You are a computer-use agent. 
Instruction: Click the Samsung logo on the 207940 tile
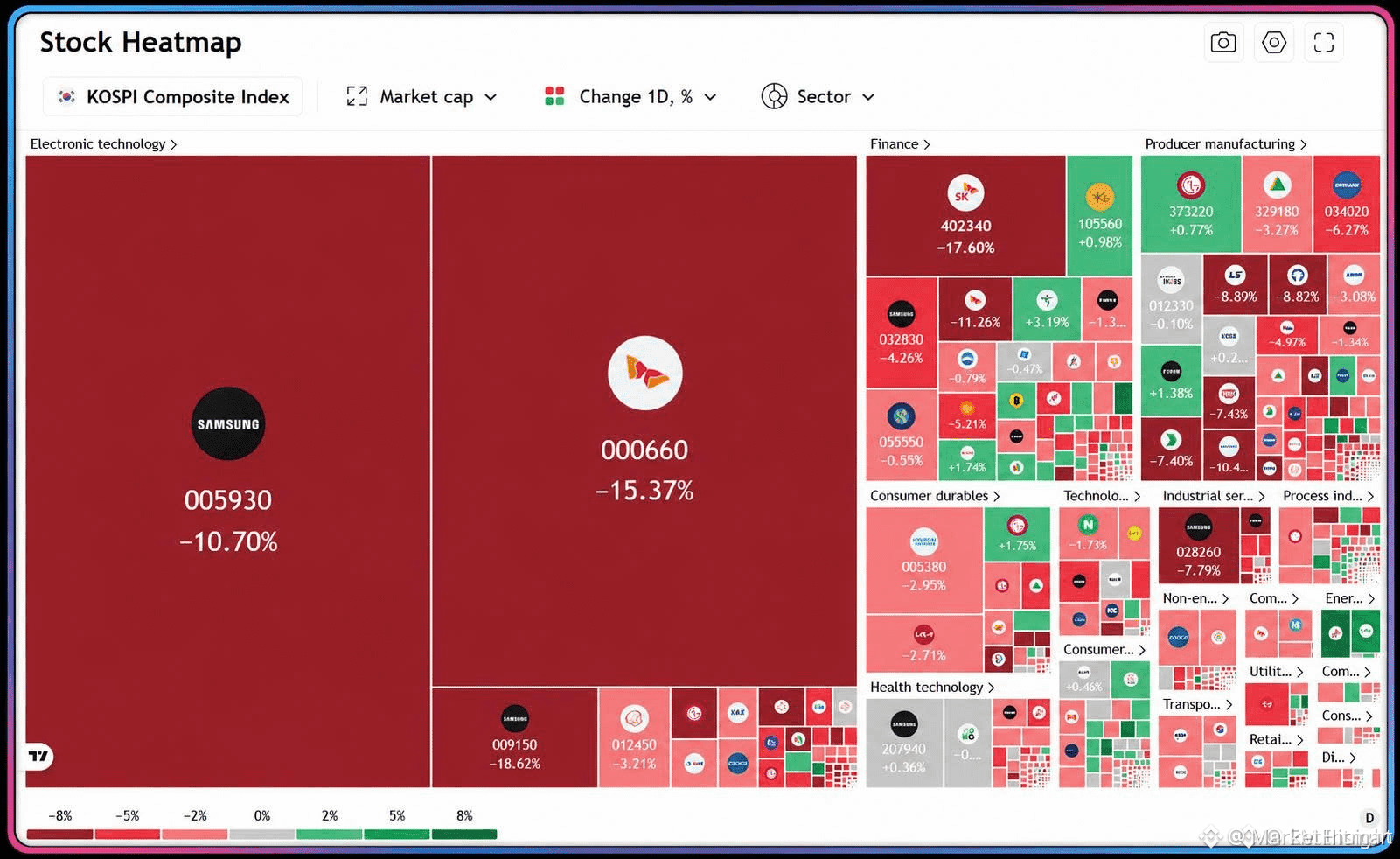coord(904,723)
